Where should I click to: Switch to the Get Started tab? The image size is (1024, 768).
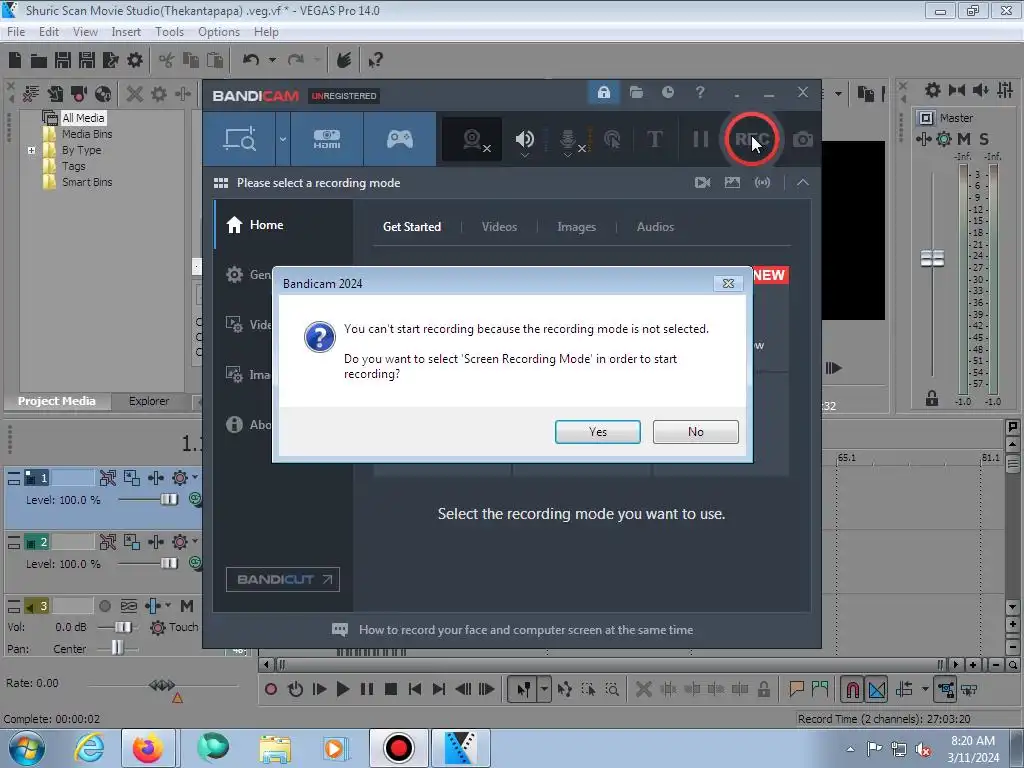[x=412, y=227]
